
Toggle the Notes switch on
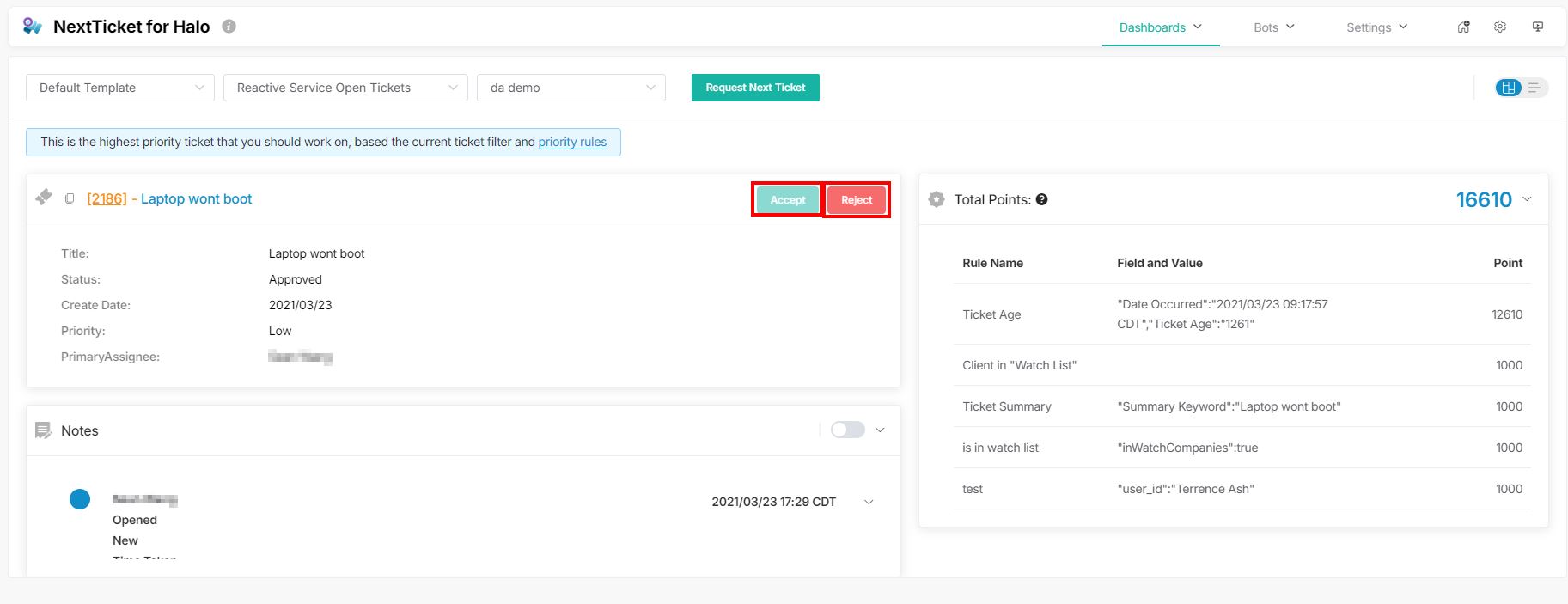[x=847, y=430]
